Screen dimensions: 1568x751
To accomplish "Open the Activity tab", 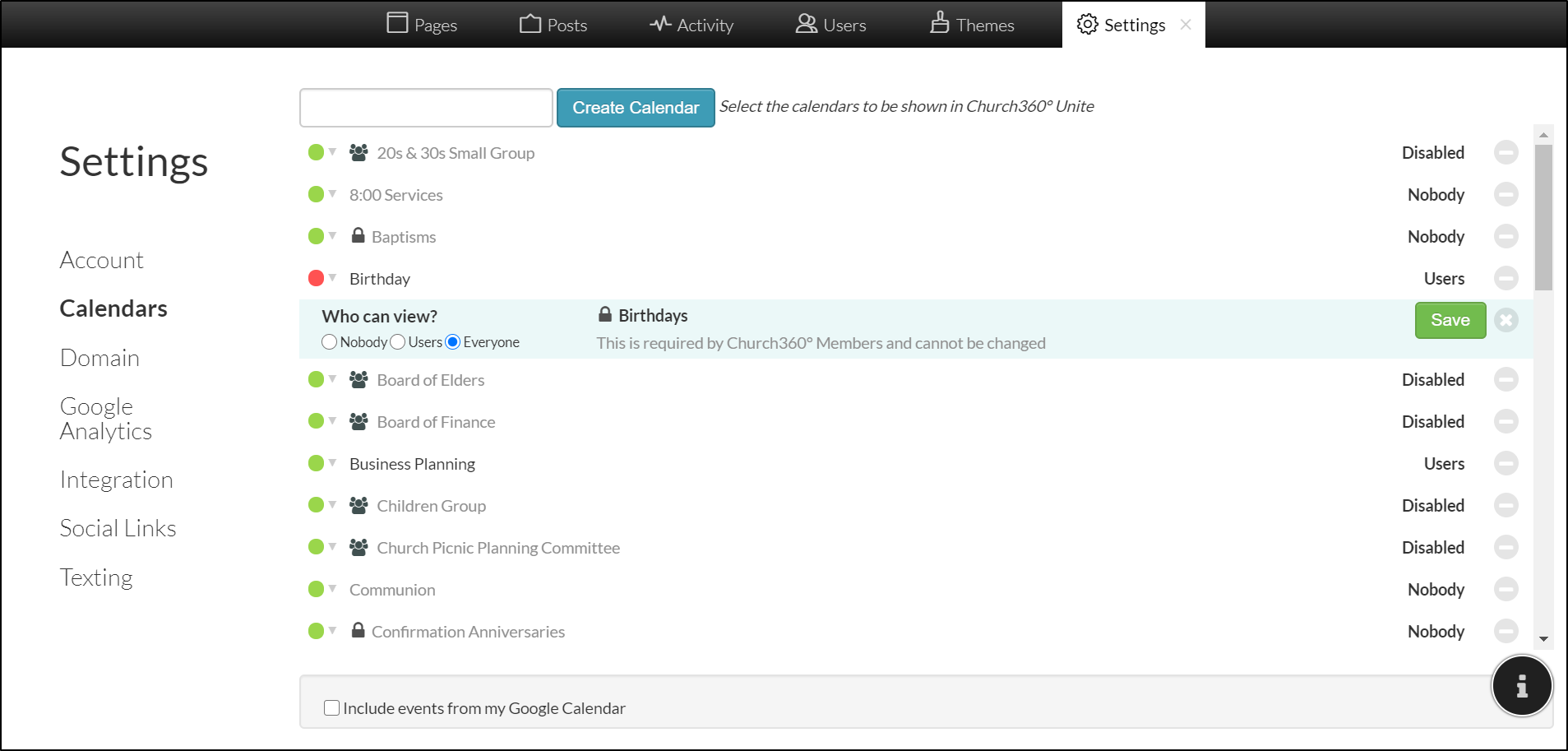I will [x=691, y=25].
